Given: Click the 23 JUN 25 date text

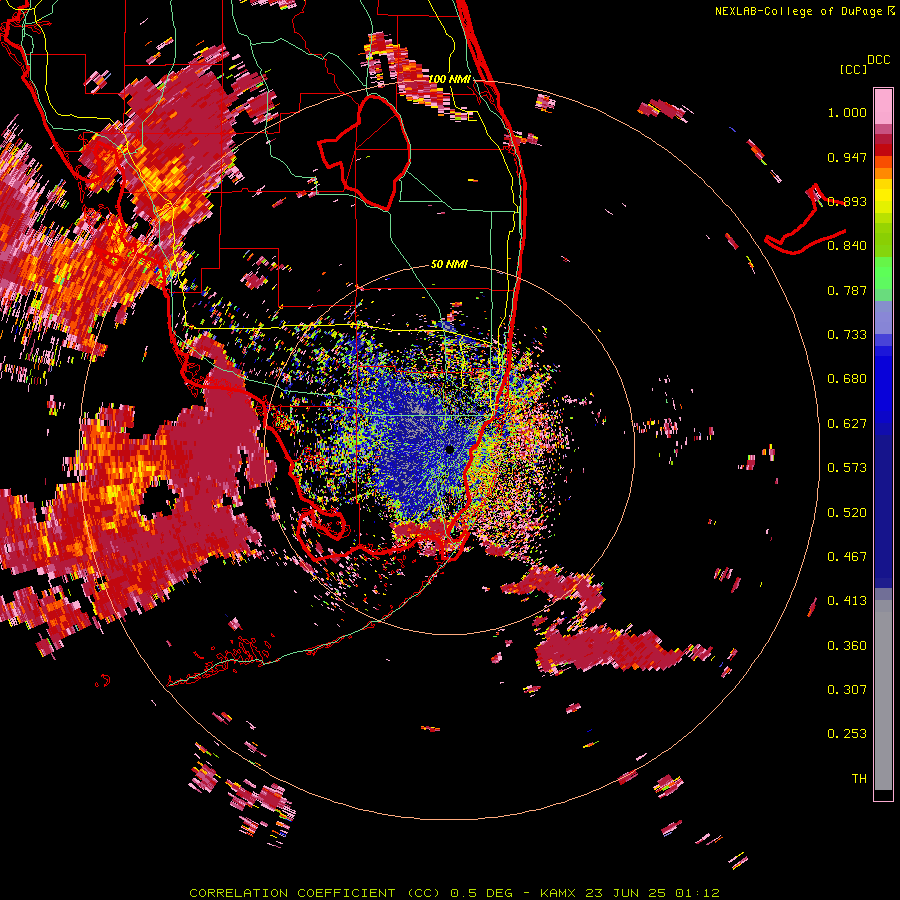Looking at the screenshot, I should point(626,893).
